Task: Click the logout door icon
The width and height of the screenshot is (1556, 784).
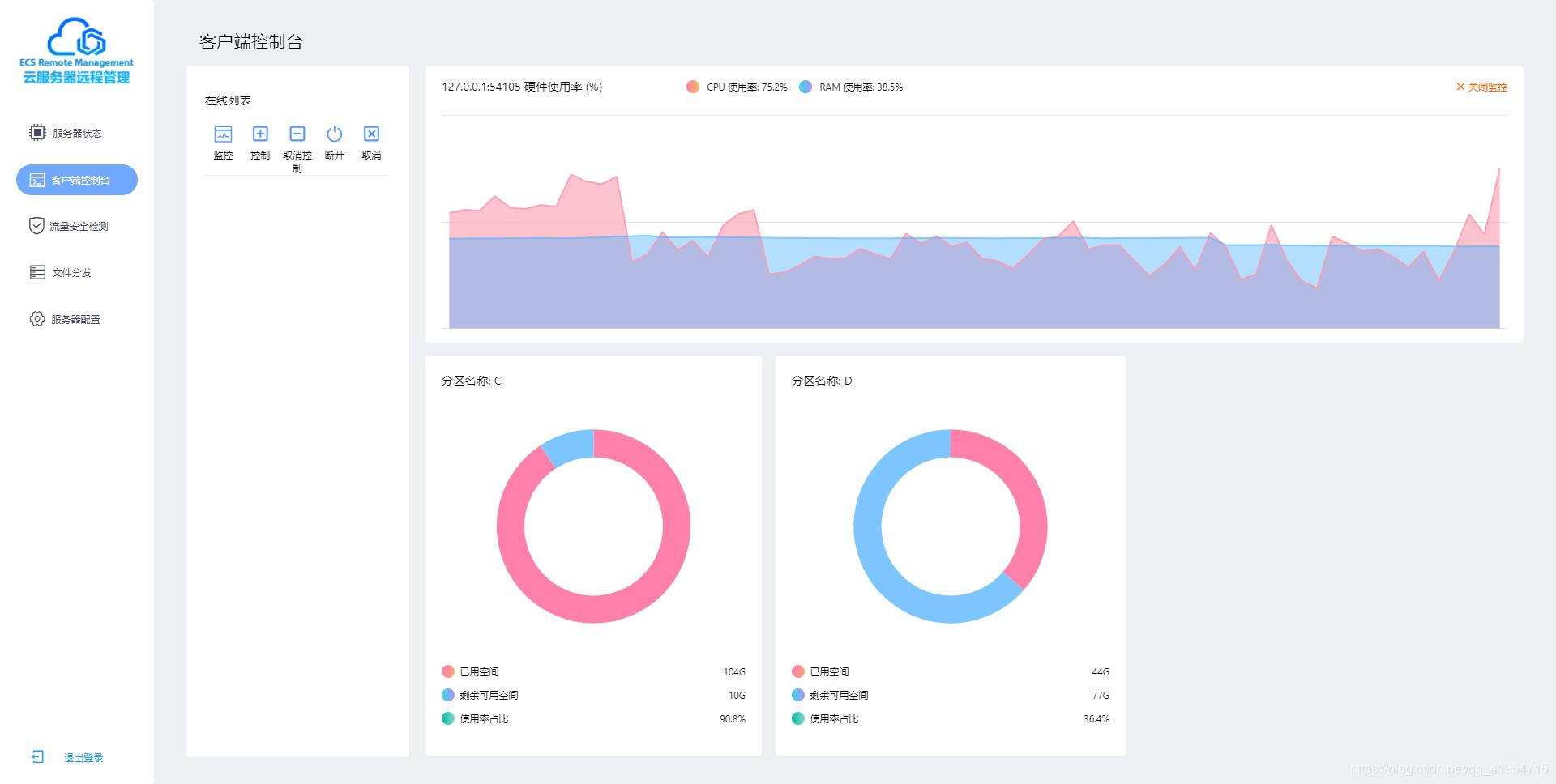Action: [37, 756]
